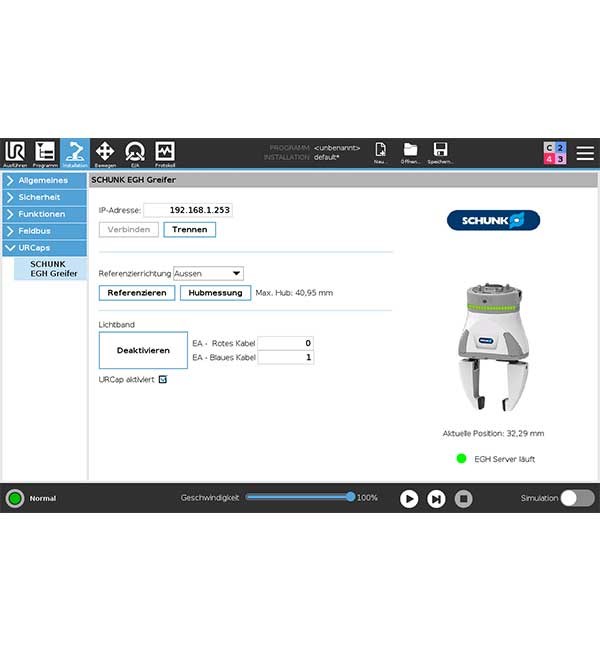Click the 100% speed value
The image size is (600, 650).
tap(367, 498)
